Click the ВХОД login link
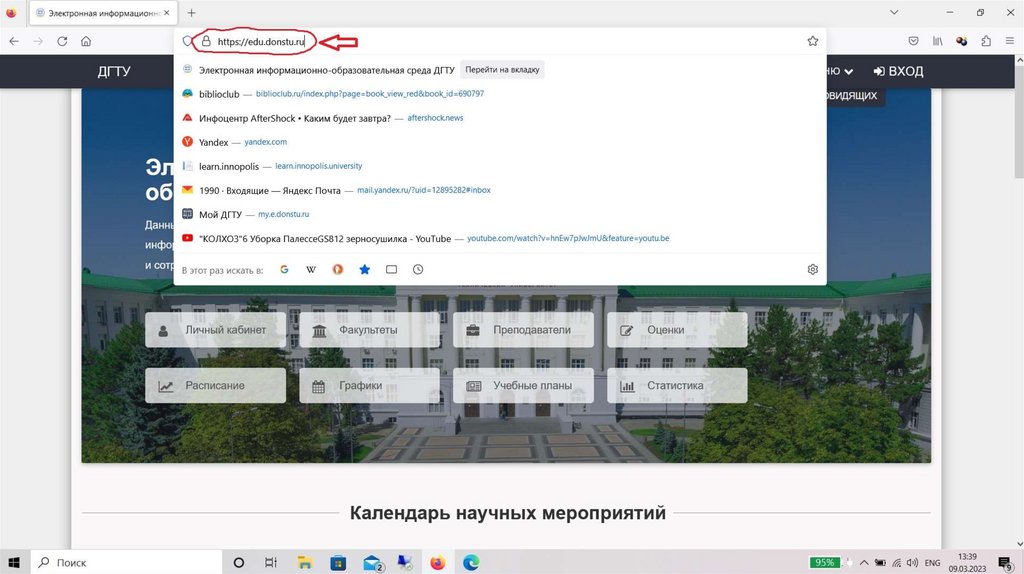1024x574 pixels. 897,71
